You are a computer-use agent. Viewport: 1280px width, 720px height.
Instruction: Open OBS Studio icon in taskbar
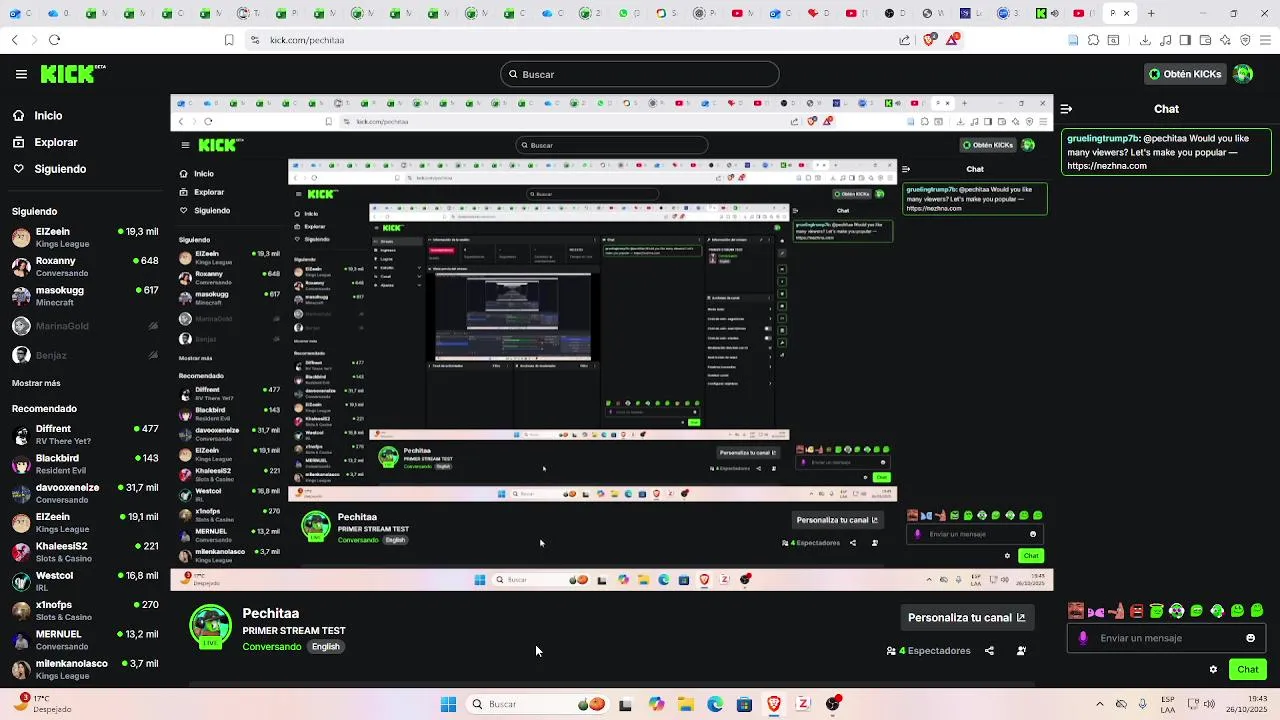click(832, 704)
